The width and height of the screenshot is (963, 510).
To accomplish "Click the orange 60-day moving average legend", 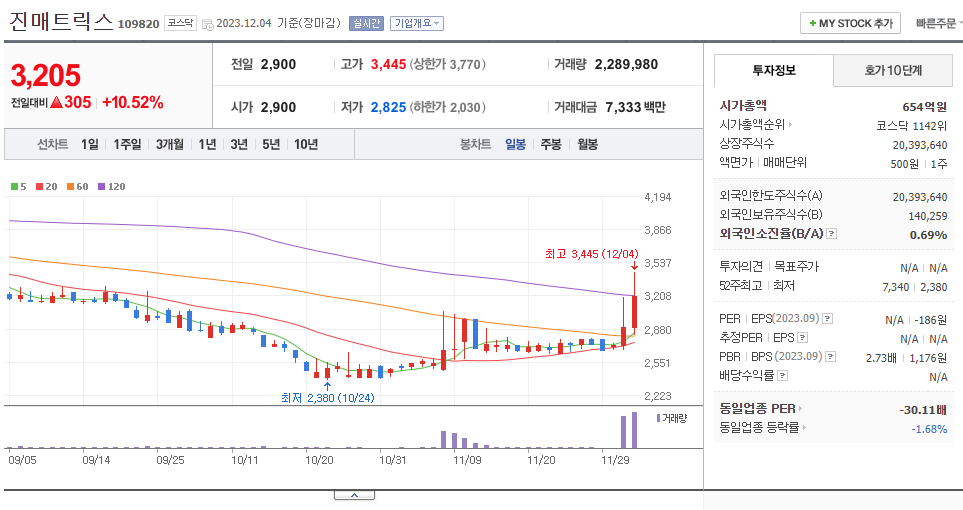I will pos(78,187).
